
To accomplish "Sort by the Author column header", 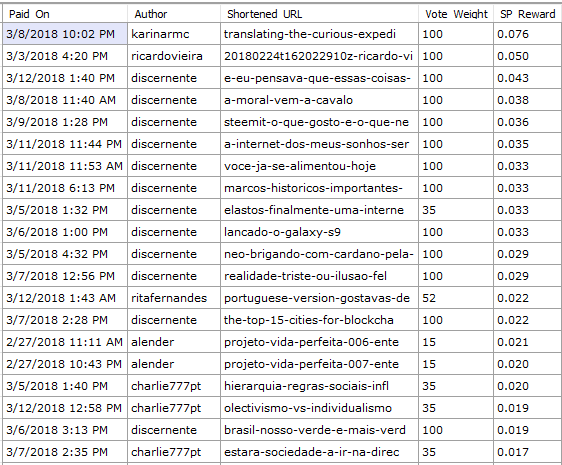I will tap(174, 14).
